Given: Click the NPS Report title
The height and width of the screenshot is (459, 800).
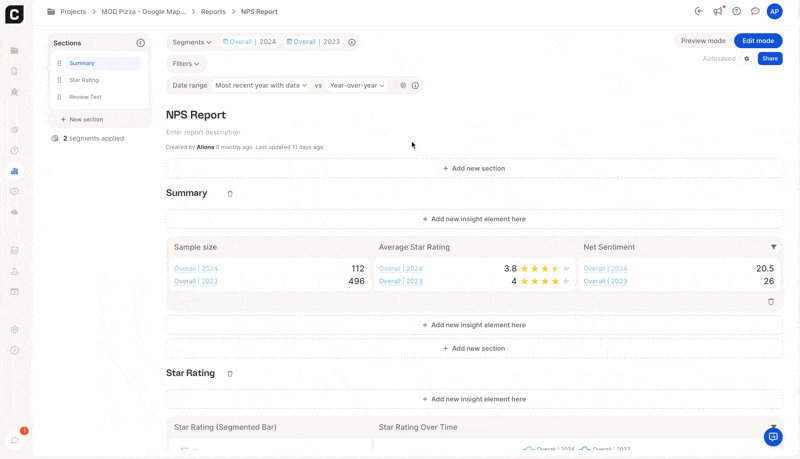Looking at the screenshot, I should 196,115.
